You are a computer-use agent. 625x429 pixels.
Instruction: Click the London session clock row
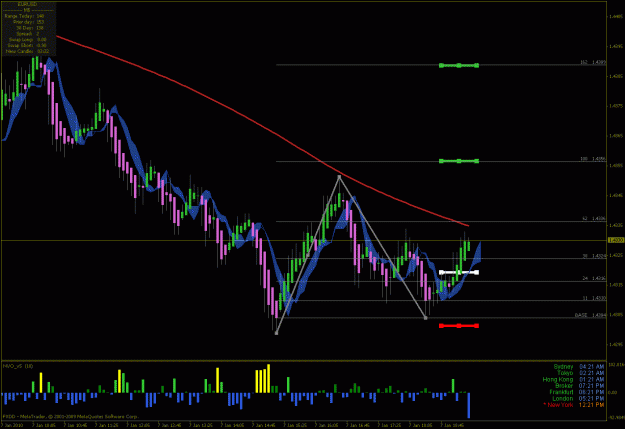coord(578,398)
